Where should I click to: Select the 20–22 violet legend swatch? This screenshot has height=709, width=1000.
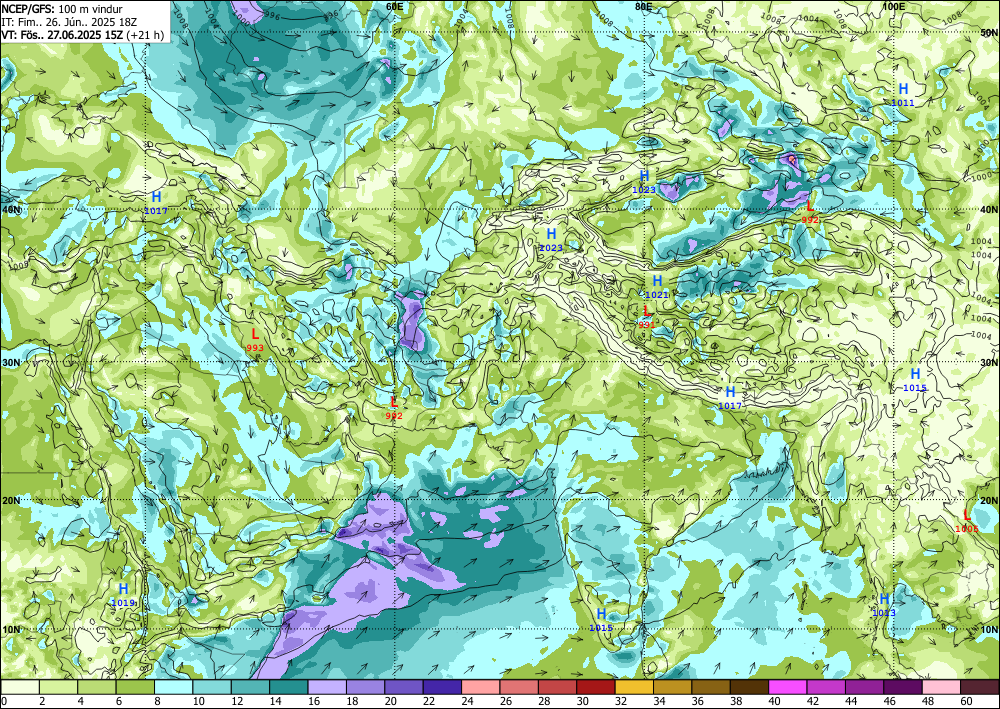404,687
